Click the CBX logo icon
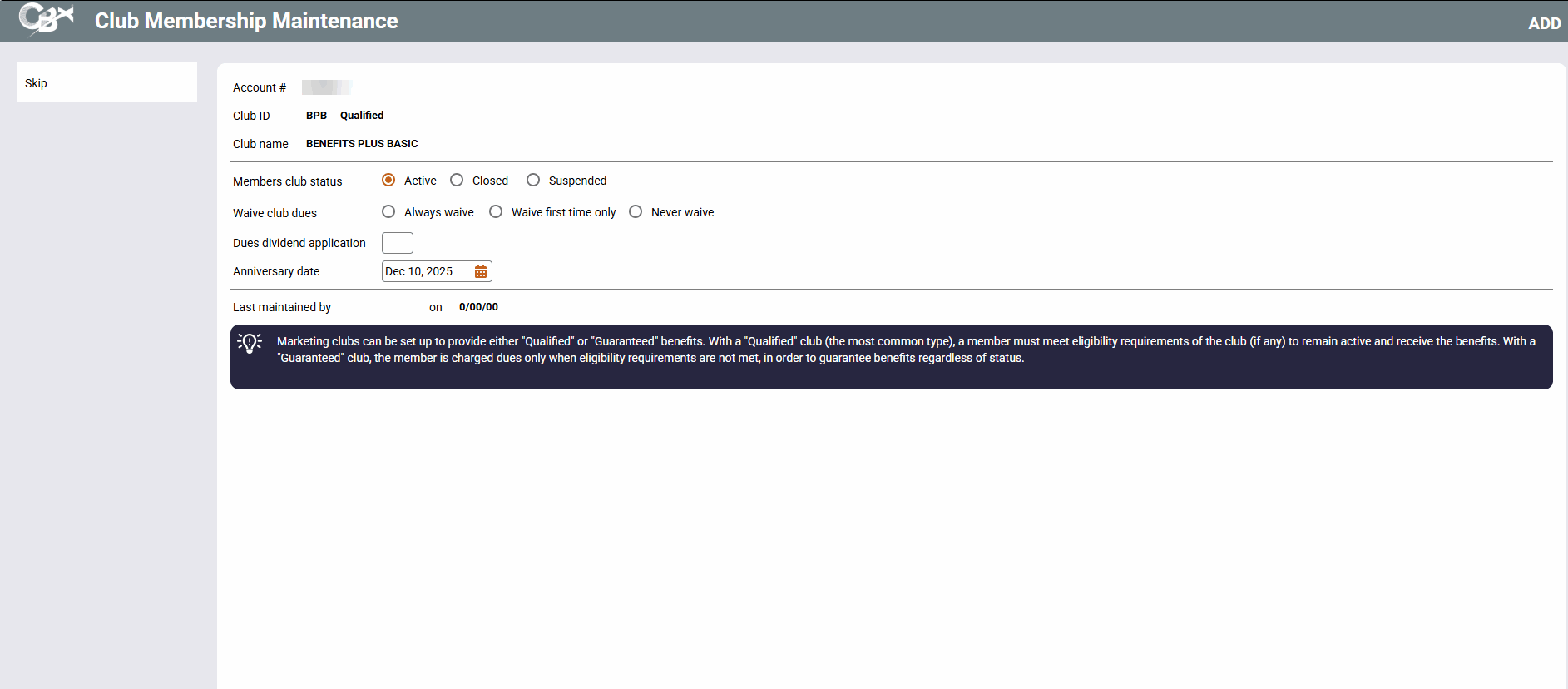Viewport: 1568px width, 689px height. pyautogui.click(x=46, y=19)
